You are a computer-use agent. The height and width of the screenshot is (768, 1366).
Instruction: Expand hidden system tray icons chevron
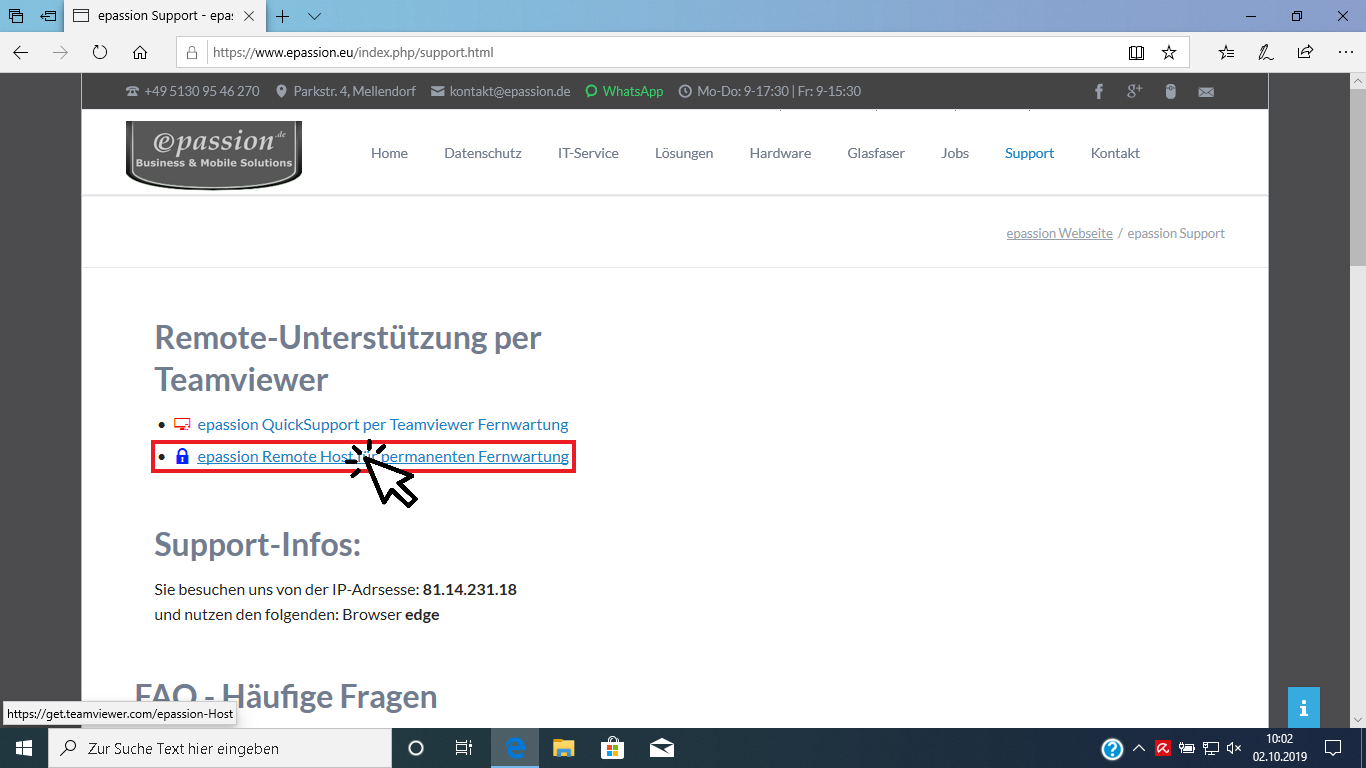tap(1139, 748)
